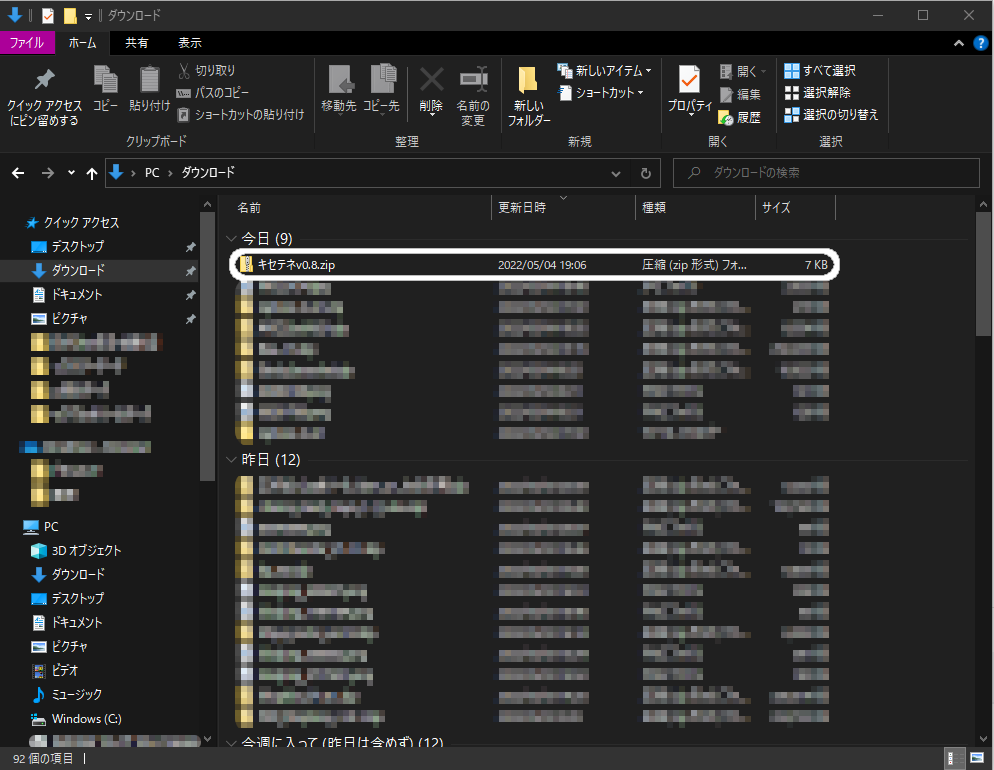Open the File (ファイル) menu tab
The width and height of the screenshot is (994, 770).
pos(26,43)
